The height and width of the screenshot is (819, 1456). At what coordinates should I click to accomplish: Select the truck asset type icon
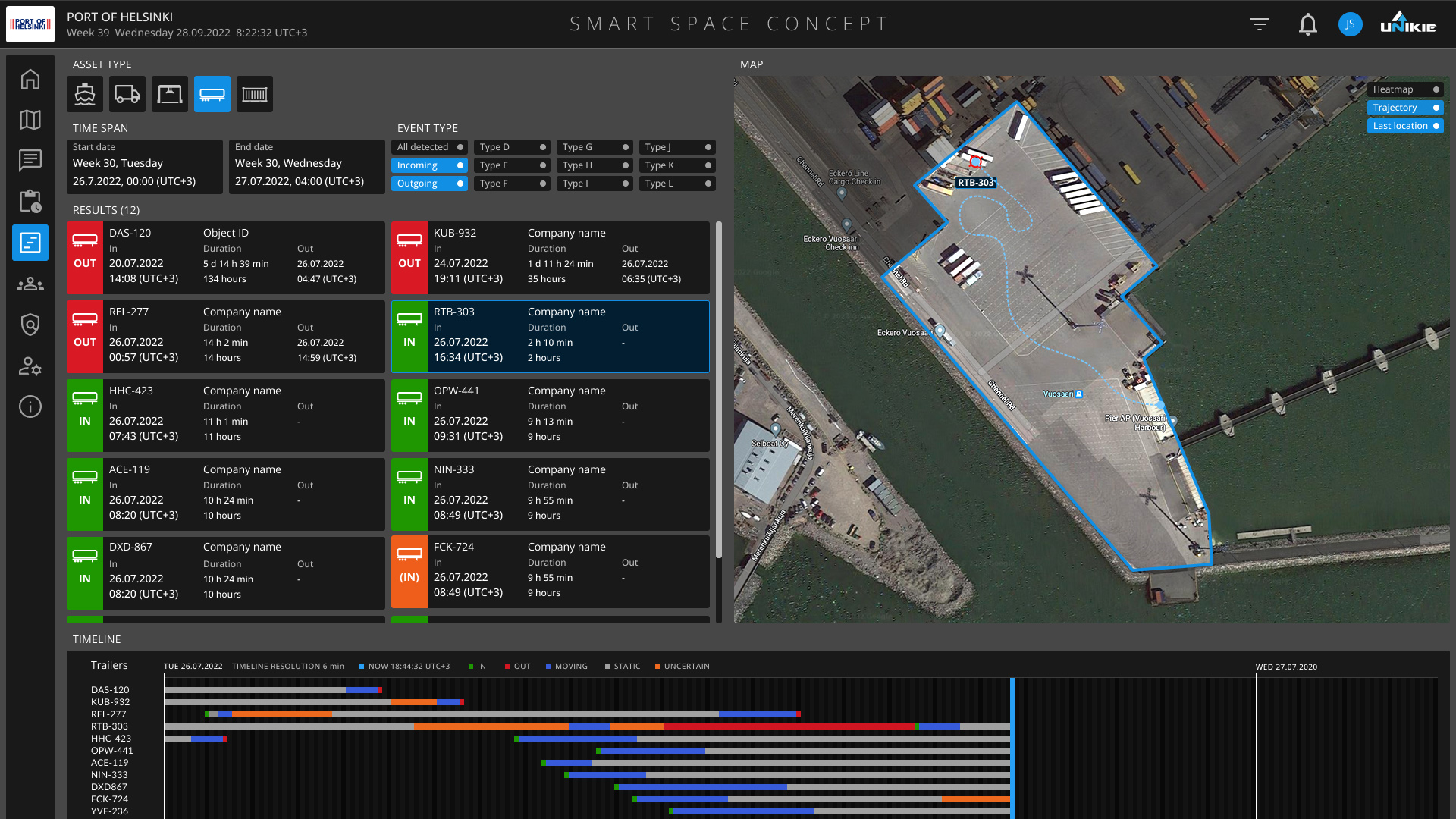tap(127, 94)
